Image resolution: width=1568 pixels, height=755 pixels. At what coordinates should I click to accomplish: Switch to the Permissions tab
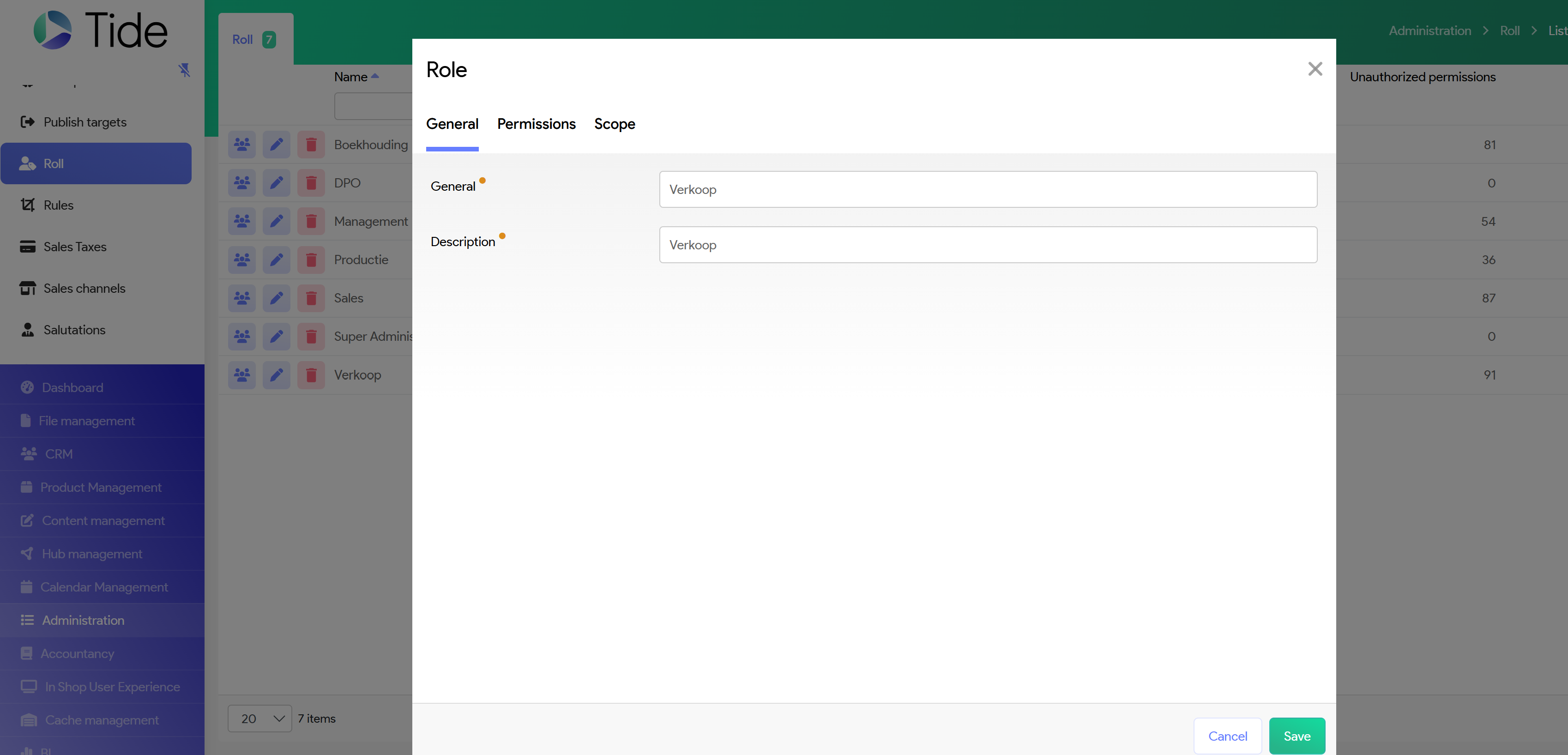pyautogui.click(x=536, y=124)
